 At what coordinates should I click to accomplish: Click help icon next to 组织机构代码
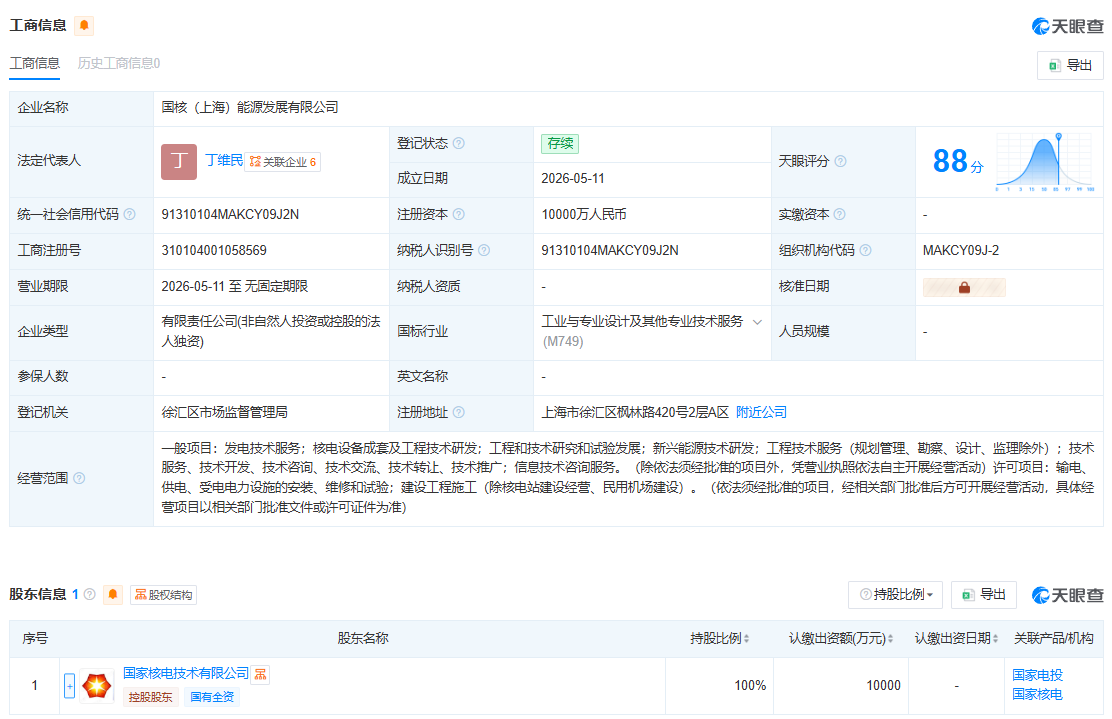[865, 250]
